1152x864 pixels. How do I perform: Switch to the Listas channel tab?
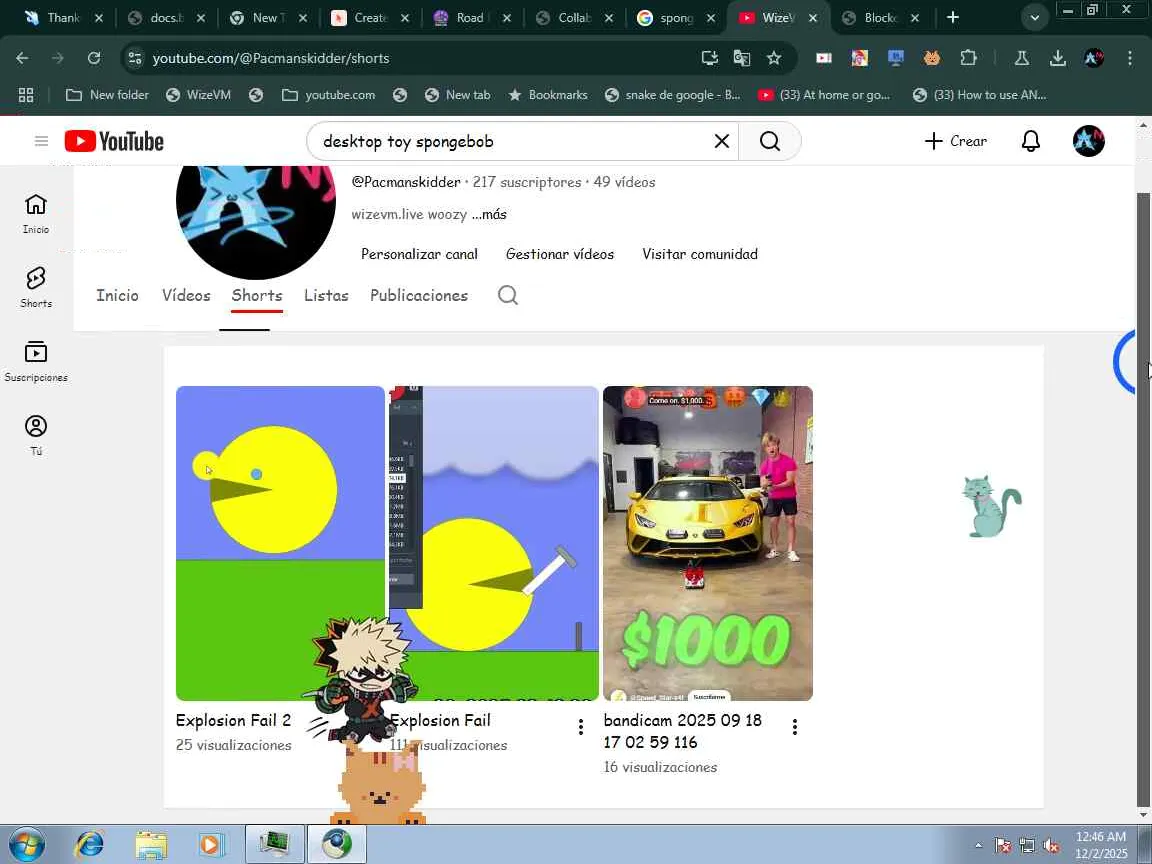(x=326, y=295)
